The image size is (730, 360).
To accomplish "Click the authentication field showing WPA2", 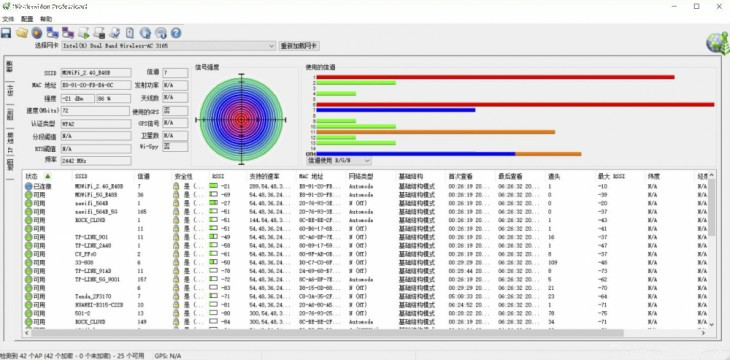I will pos(96,123).
